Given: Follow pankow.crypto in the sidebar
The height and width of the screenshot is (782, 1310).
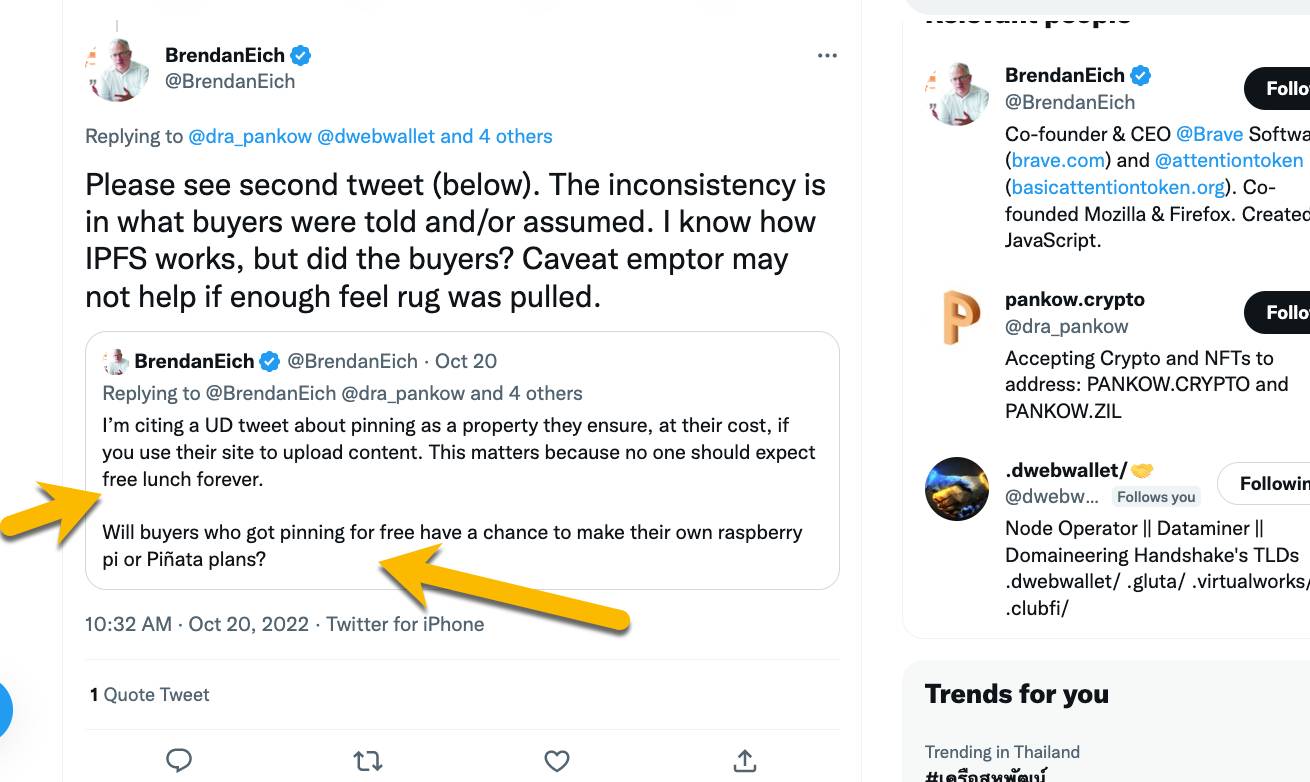Looking at the screenshot, I should pos(1280,313).
